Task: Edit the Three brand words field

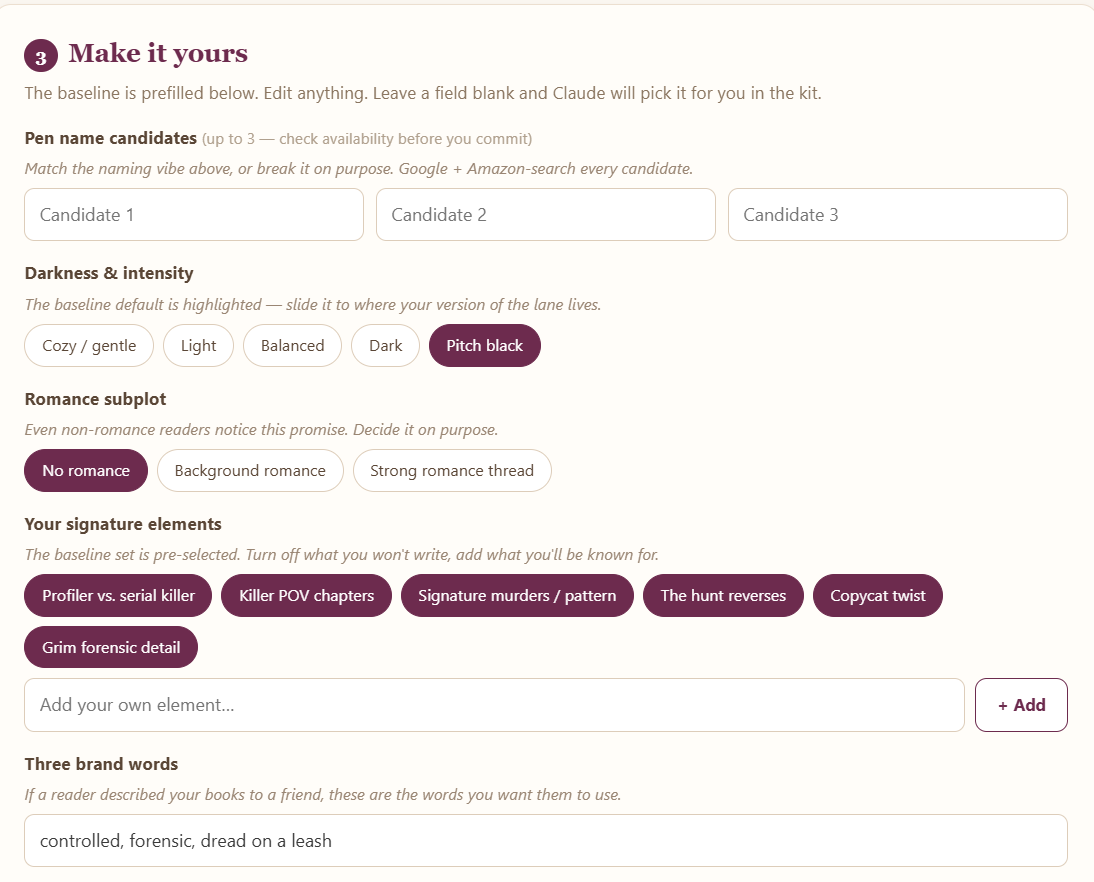Action: pyautogui.click(x=546, y=841)
